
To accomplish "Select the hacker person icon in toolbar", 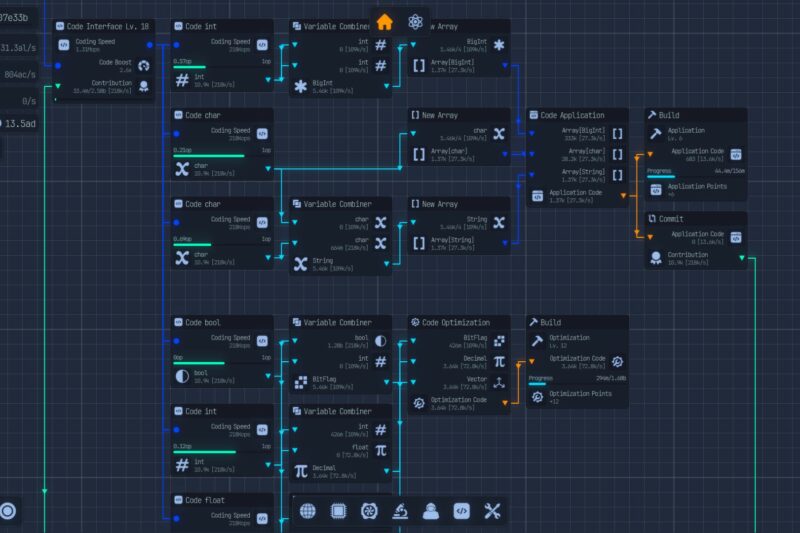I will pos(430,511).
